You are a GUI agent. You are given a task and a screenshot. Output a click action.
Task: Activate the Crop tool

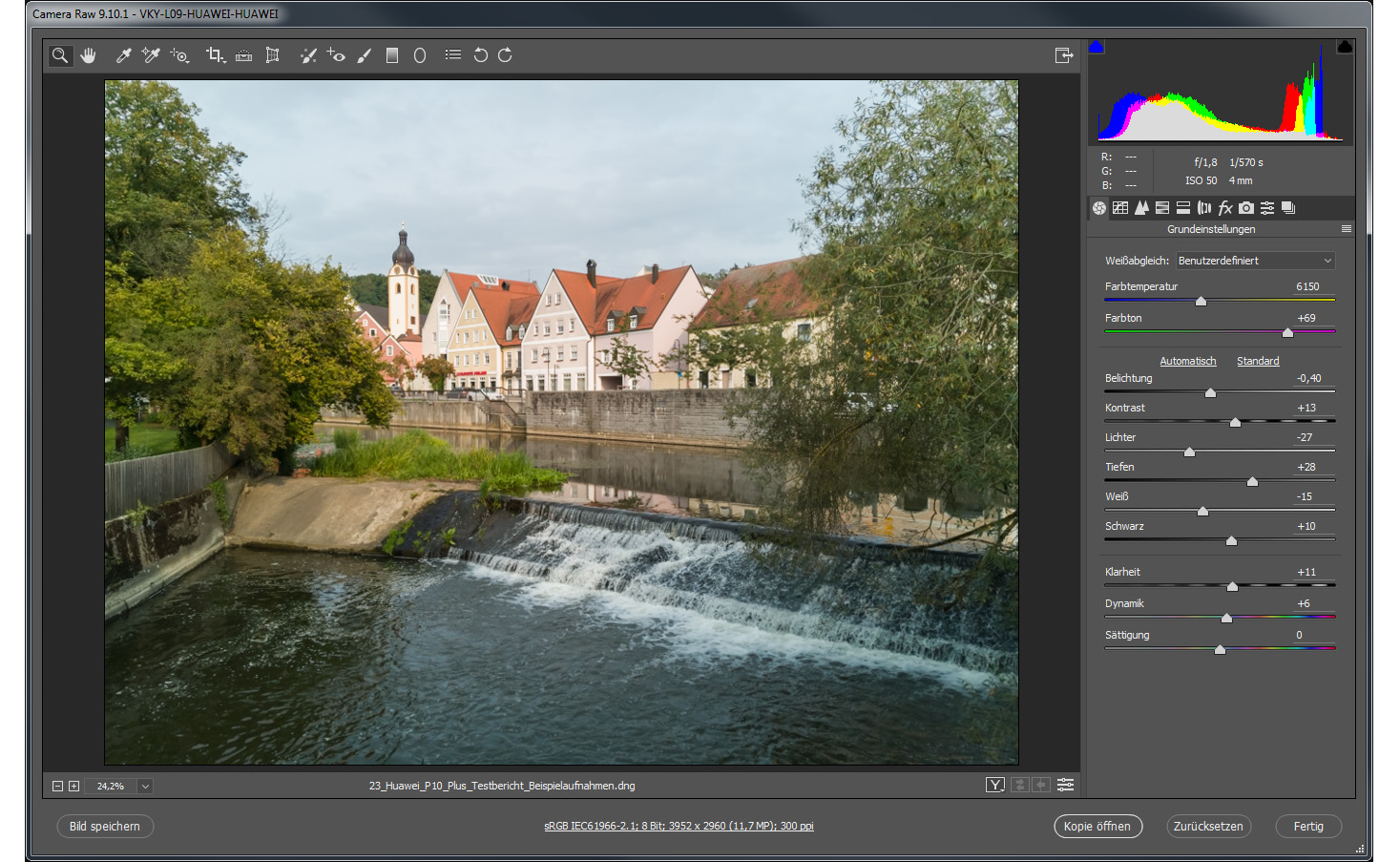click(215, 55)
